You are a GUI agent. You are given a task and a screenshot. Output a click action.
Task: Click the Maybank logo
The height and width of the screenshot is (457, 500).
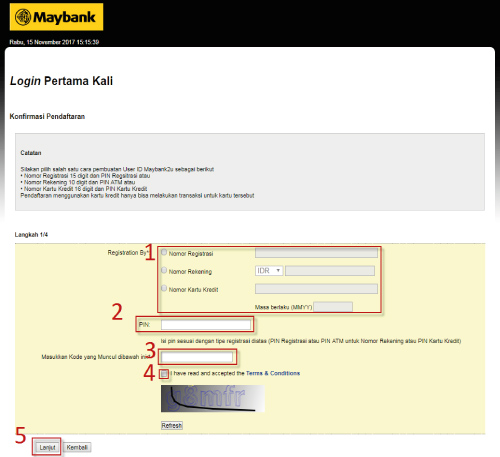click(56, 17)
